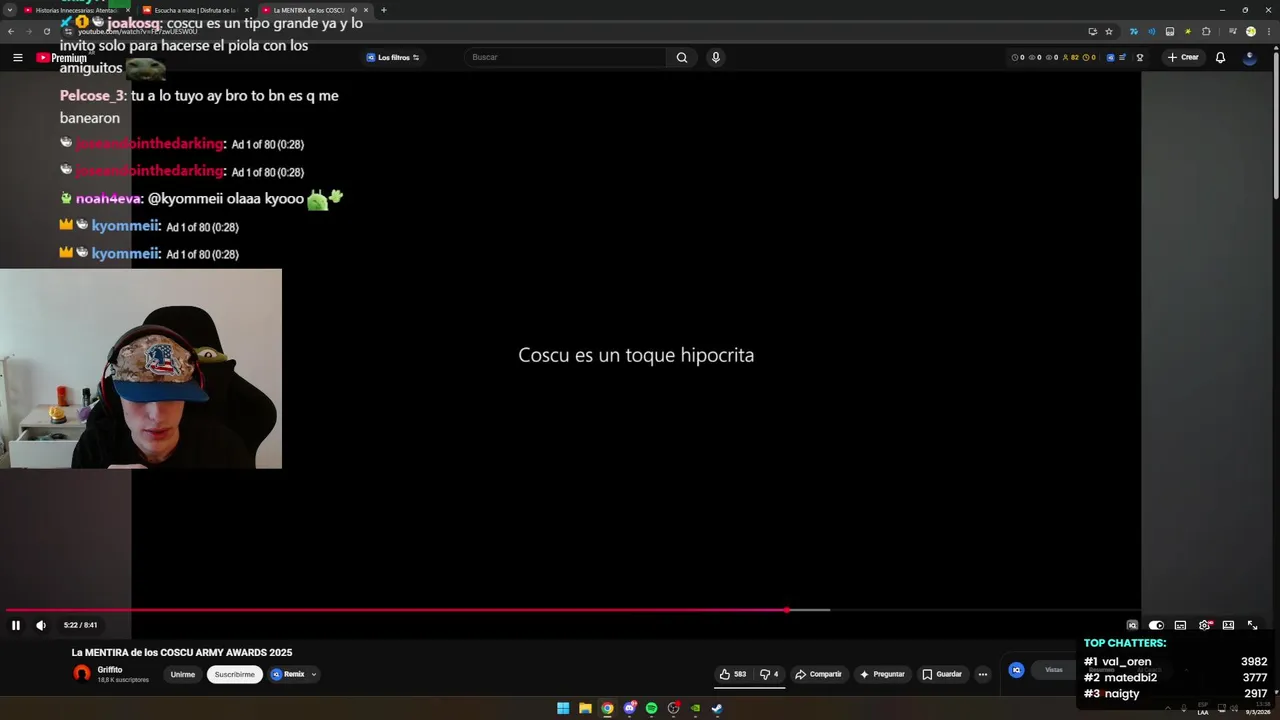Reload the current page
The image size is (1280, 720).
pyautogui.click(x=46, y=31)
